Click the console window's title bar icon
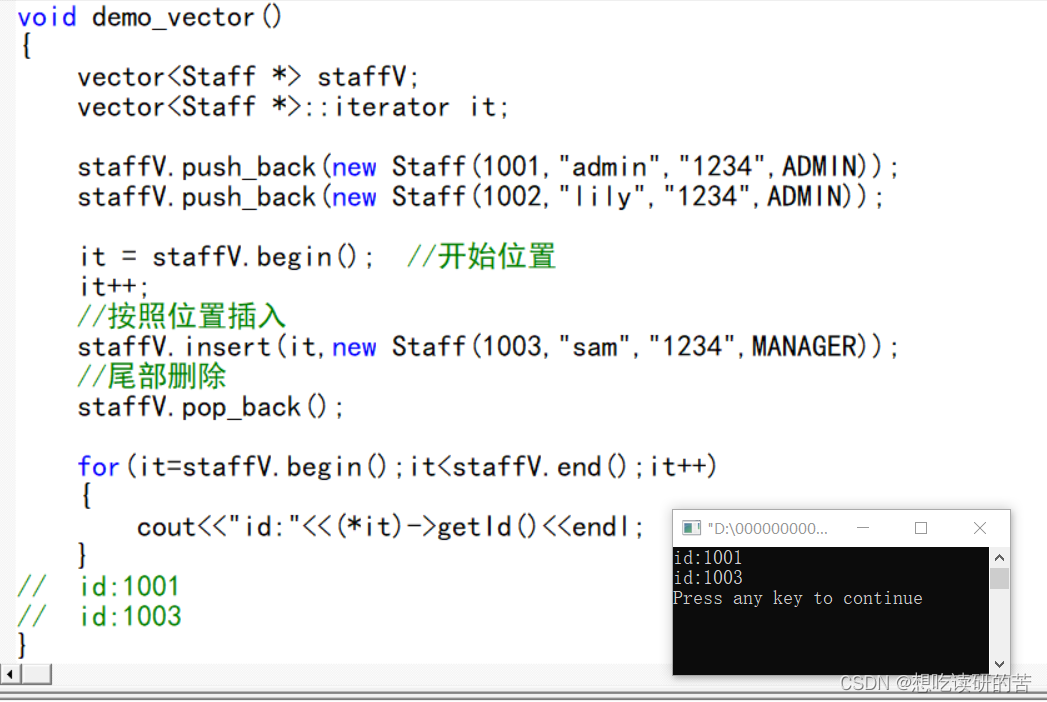1047x702 pixels. coord(691,527)
